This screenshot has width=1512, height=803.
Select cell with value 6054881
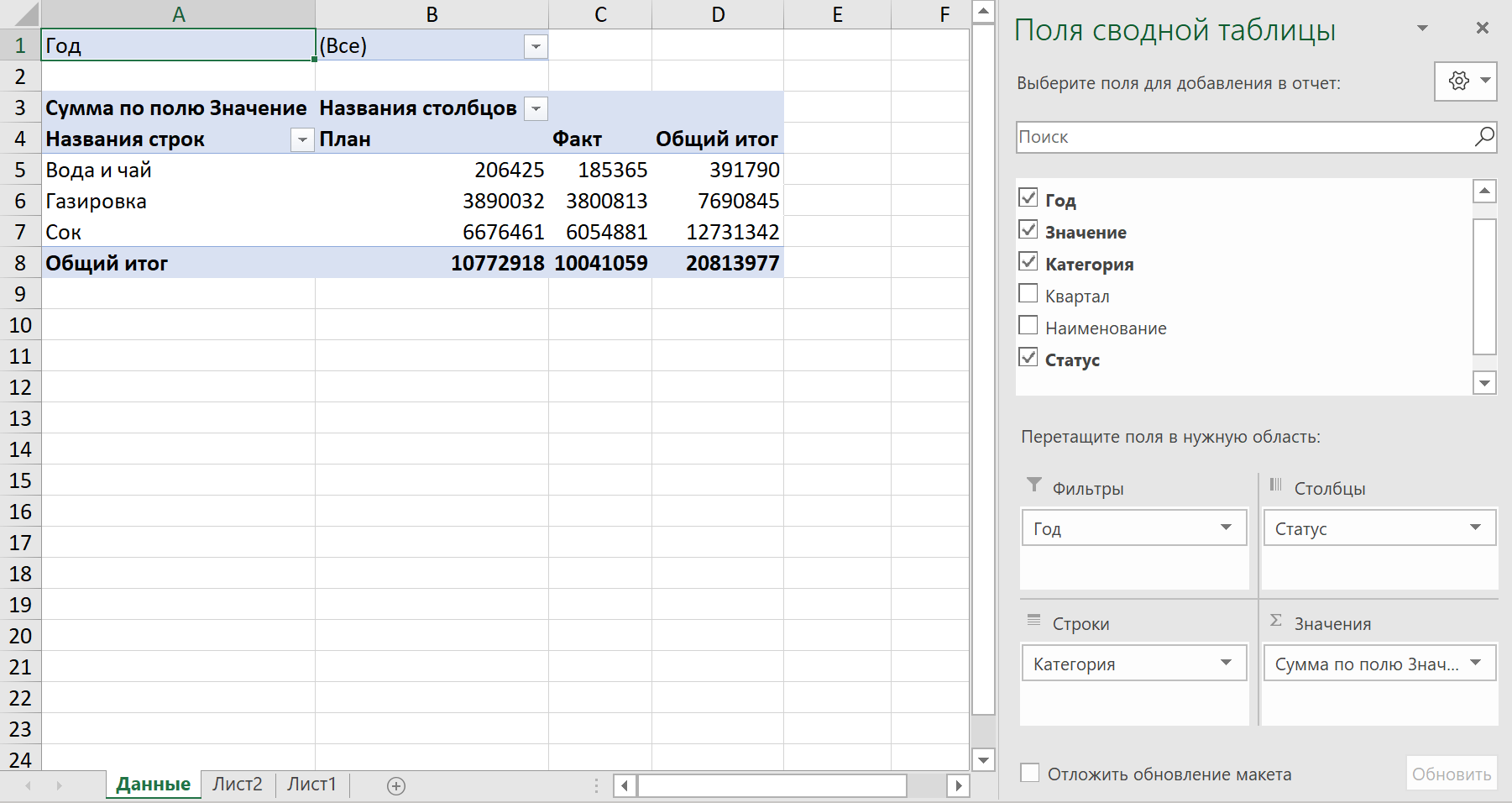[600, 233]
